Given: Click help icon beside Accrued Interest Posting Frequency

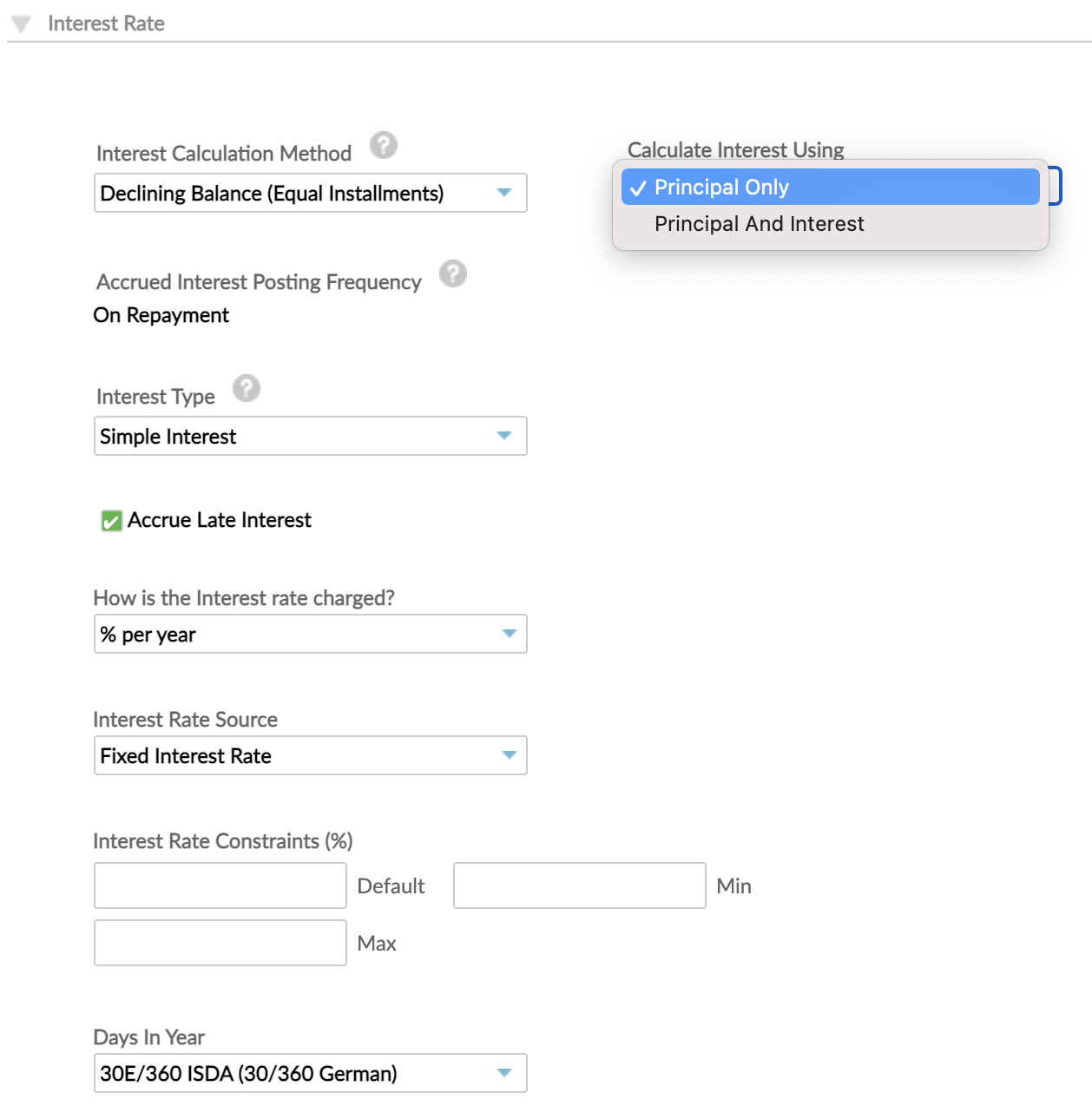Looking at the screenshot, I should point(452,274).
